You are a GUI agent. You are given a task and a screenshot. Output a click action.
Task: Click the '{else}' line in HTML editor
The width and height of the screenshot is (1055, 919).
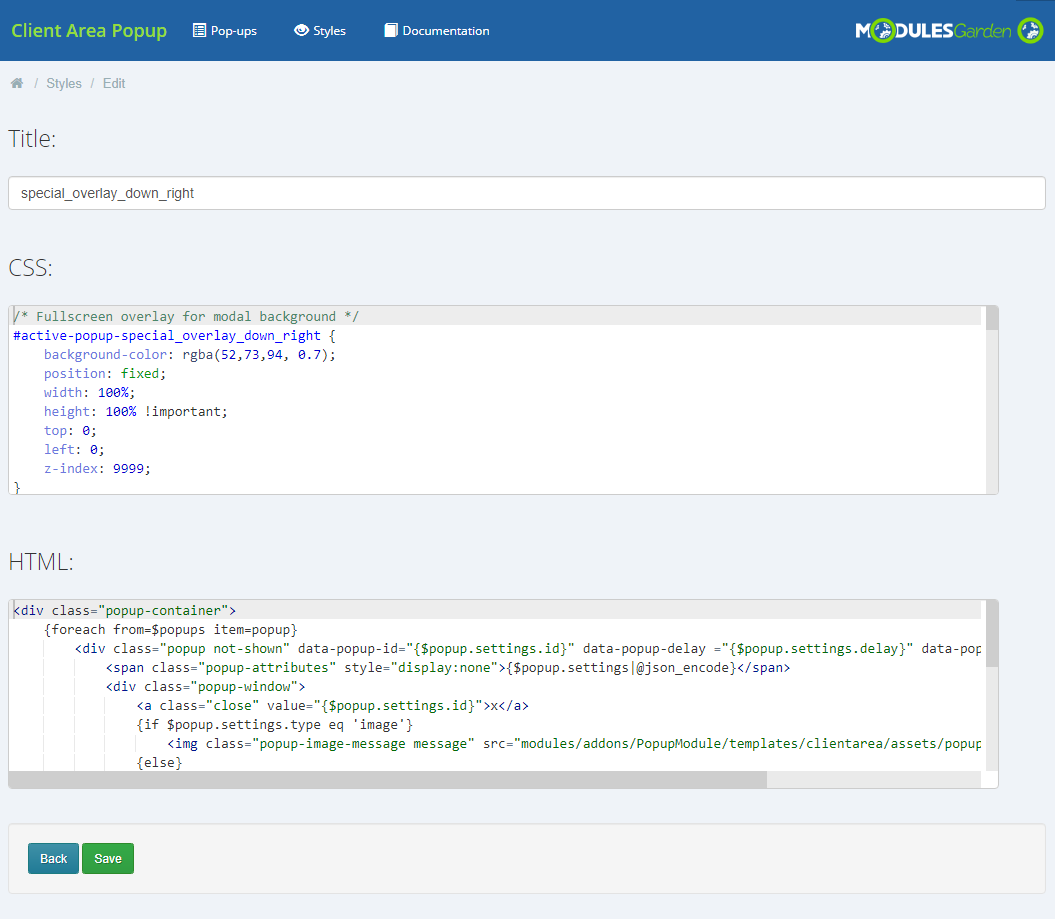[x=159, y=762]
